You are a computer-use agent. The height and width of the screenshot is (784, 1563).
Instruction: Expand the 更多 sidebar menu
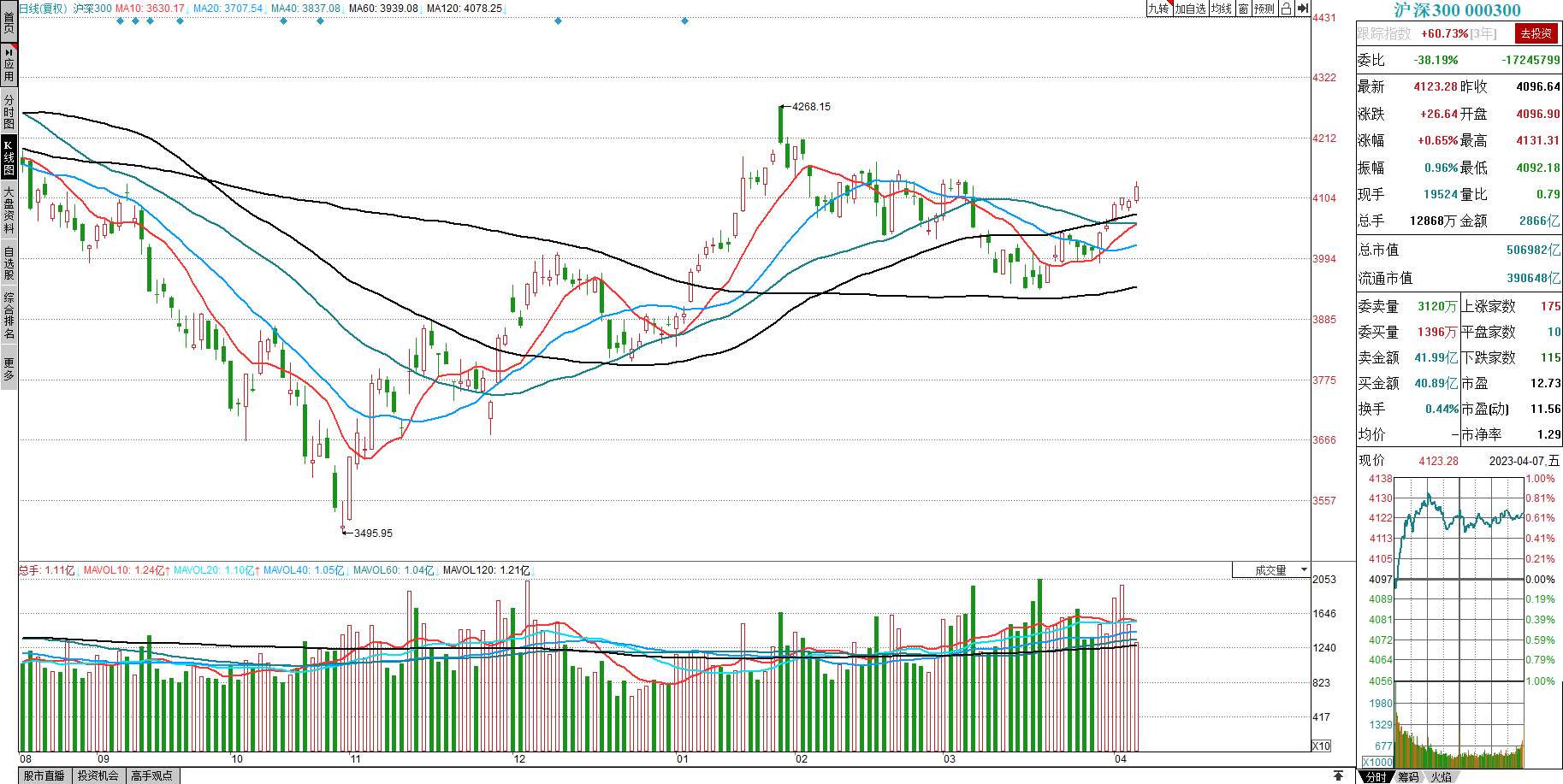point(9,369)
